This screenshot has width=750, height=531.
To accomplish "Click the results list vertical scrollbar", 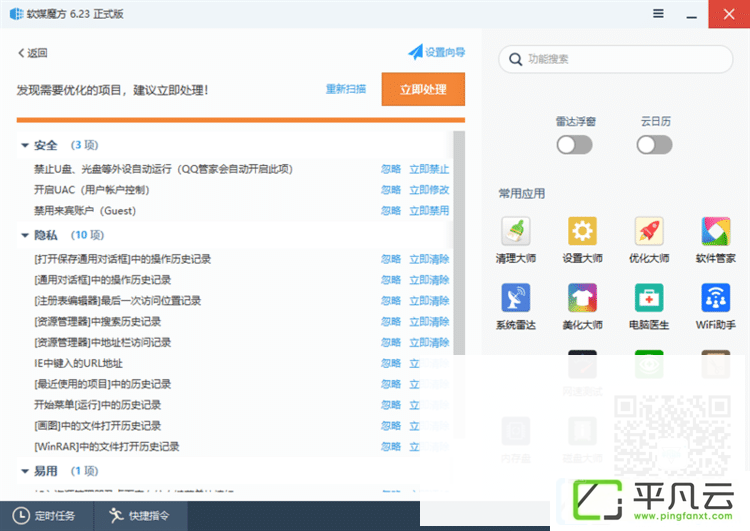I will tap(459, 243).
